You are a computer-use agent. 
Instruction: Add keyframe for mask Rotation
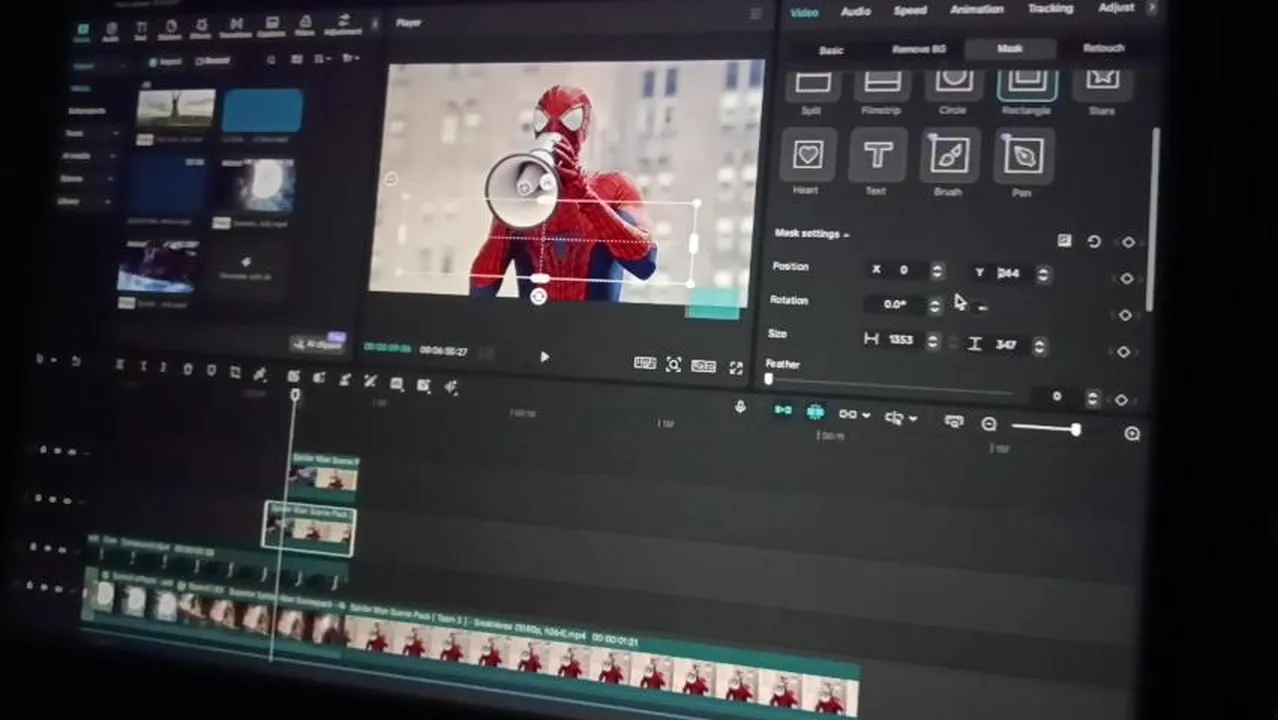coord(1125,315)
